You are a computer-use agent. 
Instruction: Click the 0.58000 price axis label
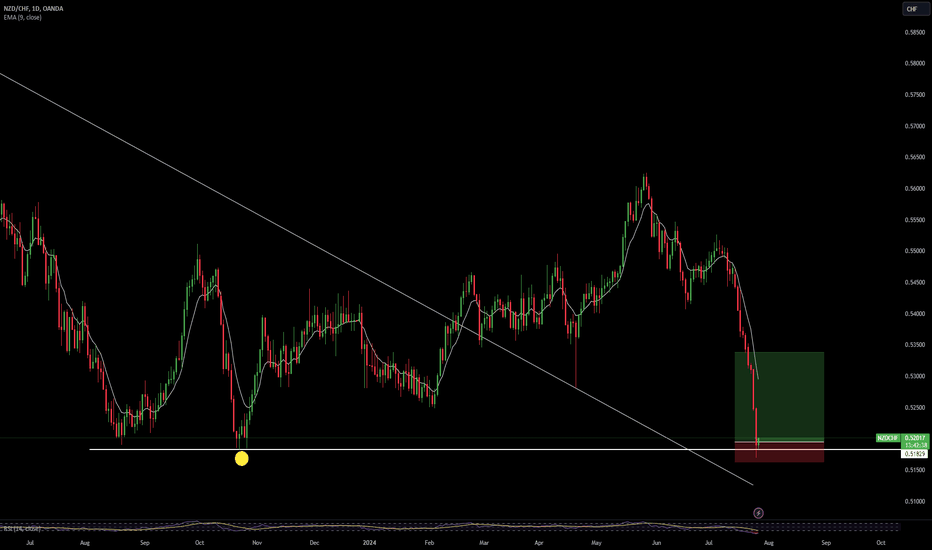914,63
